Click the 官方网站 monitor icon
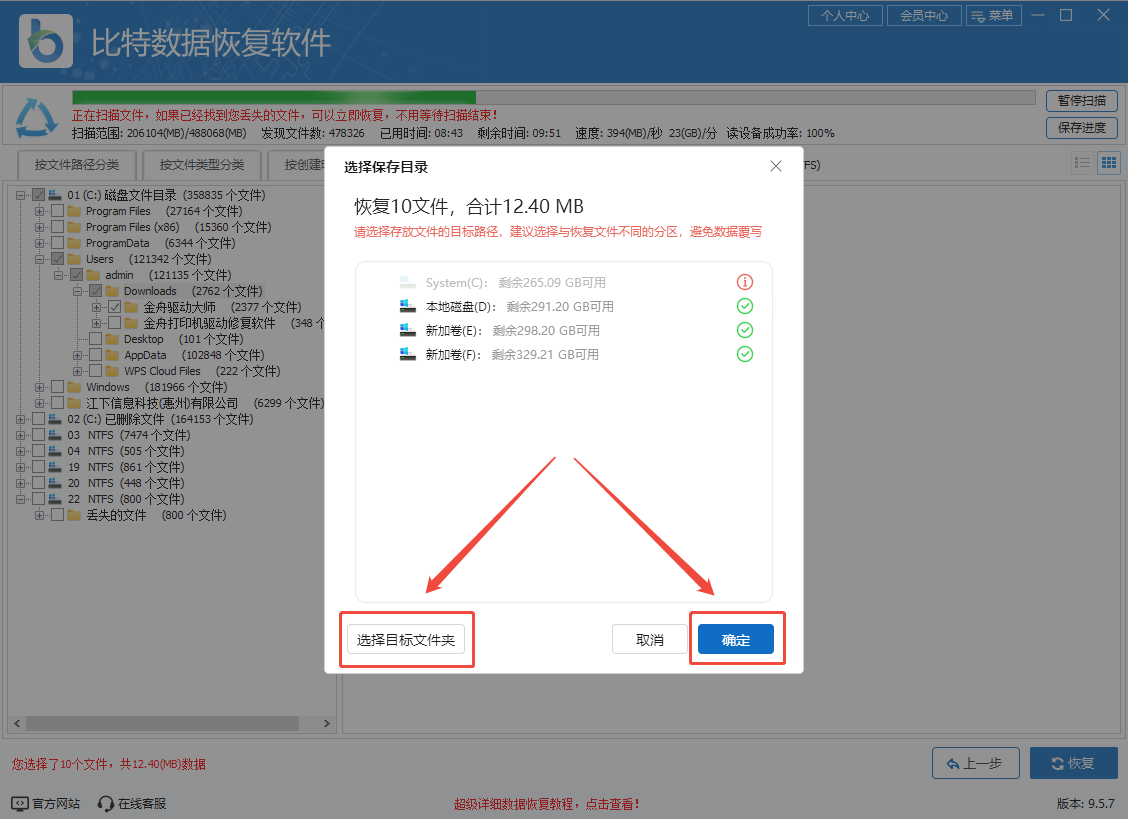This screenshot has width=1128, height=819. [20, 803]
